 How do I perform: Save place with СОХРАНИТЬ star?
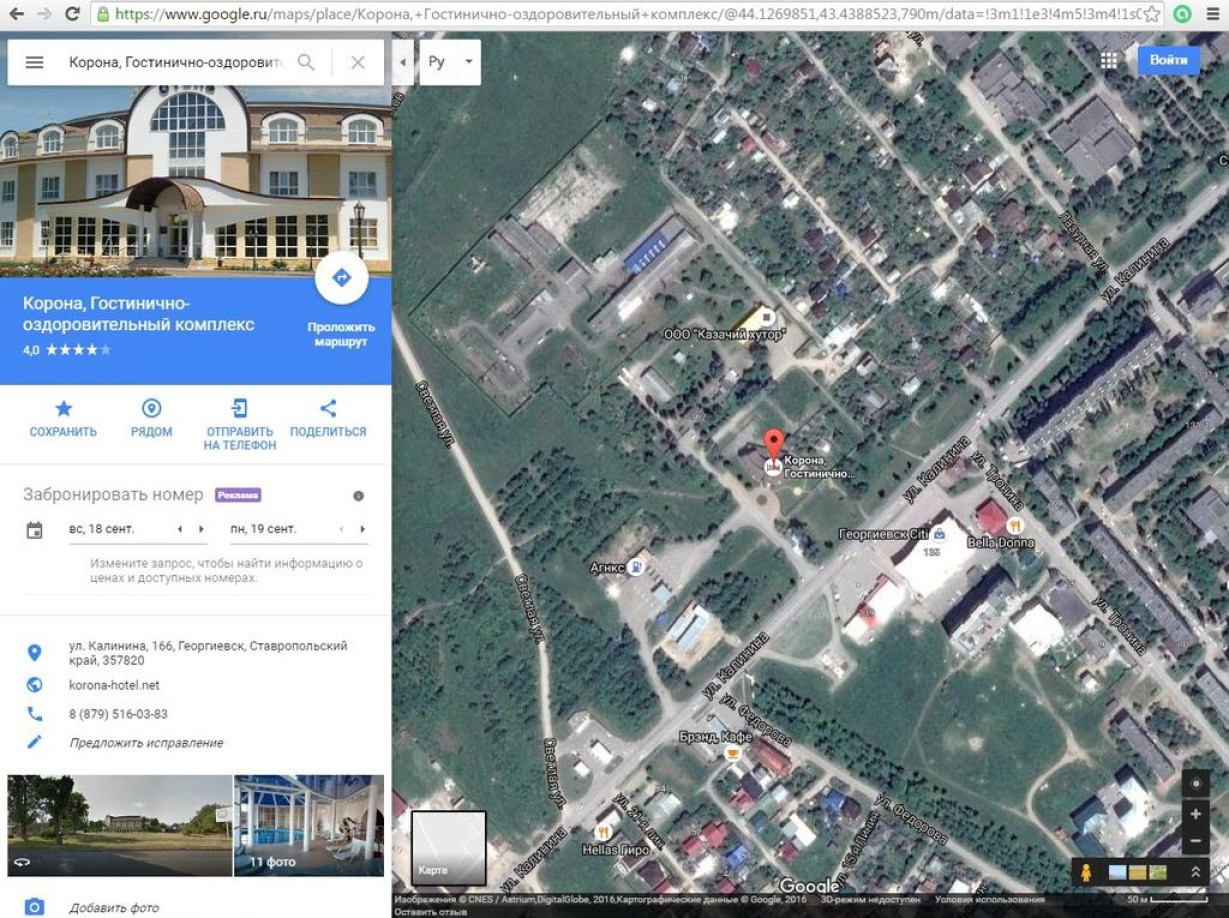pos(63,419)
